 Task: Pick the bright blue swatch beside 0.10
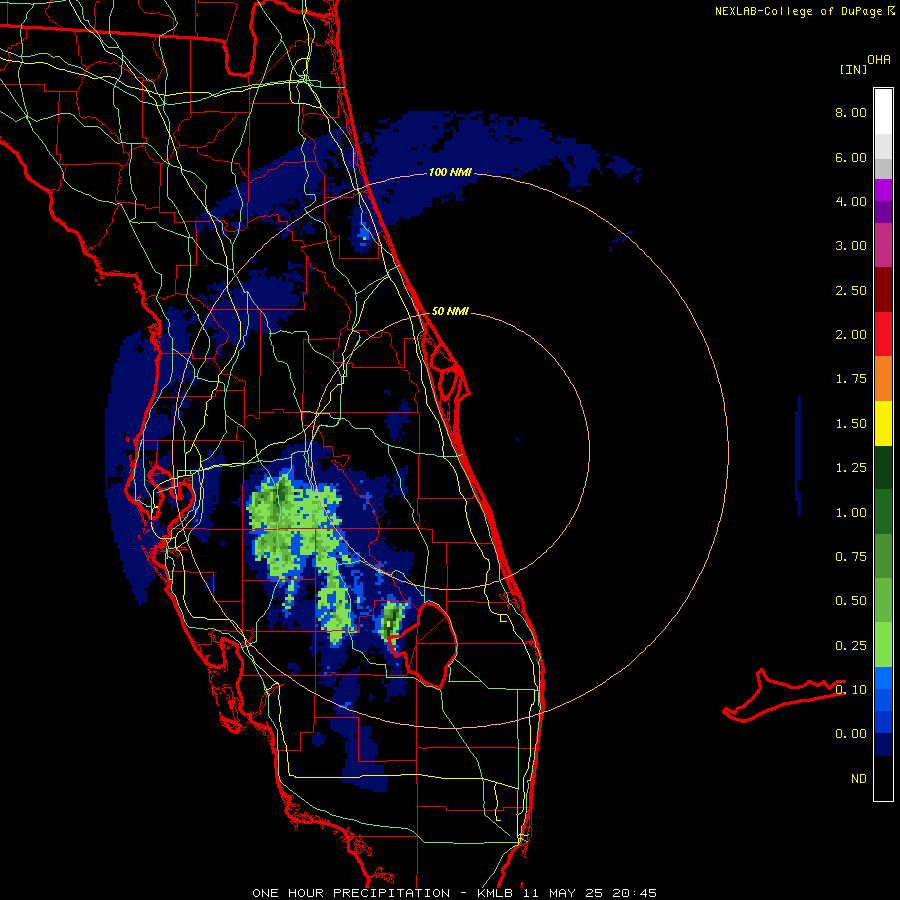pos(883,678)
